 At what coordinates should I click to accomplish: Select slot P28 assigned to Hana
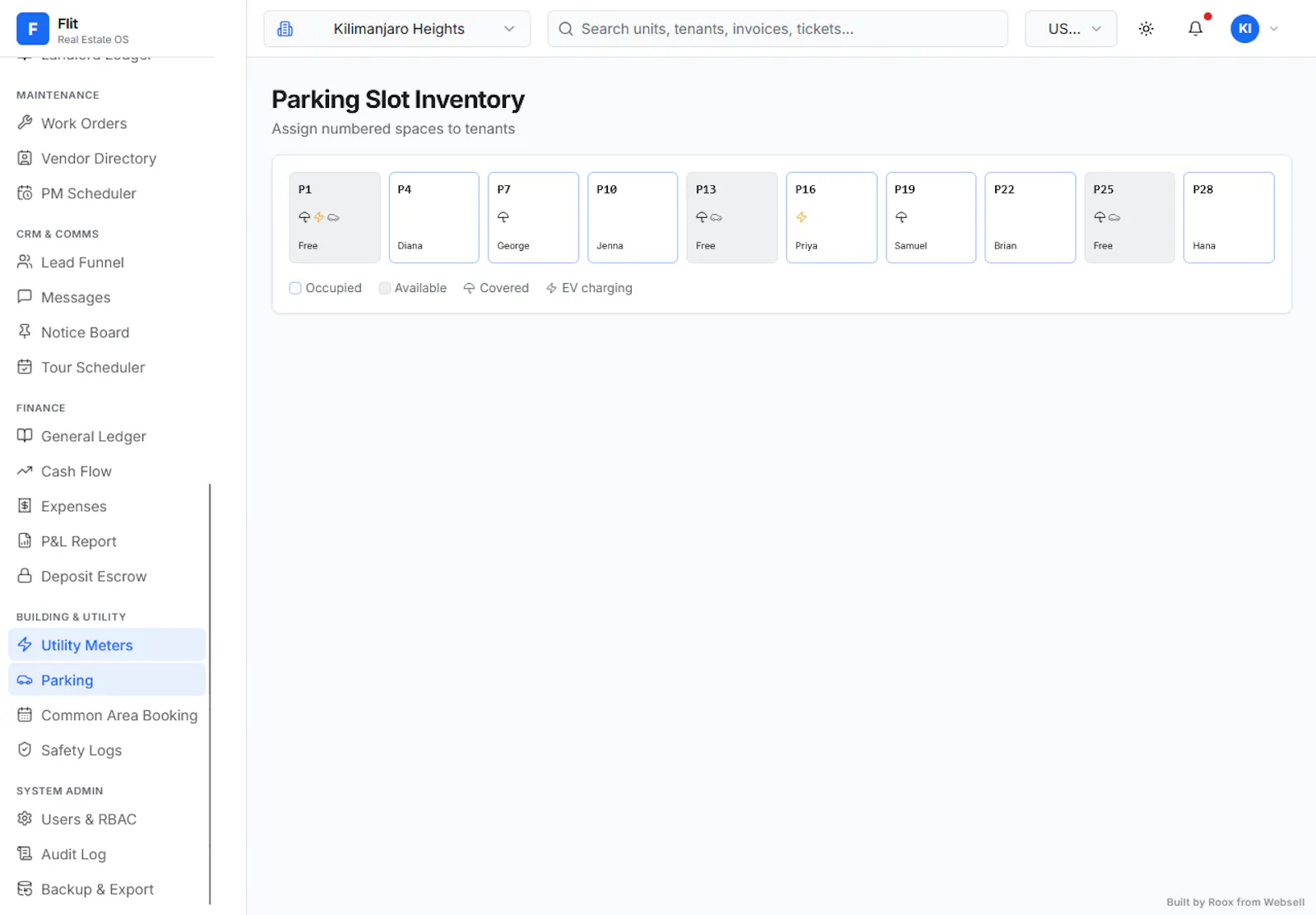[x=1229, y=217]
